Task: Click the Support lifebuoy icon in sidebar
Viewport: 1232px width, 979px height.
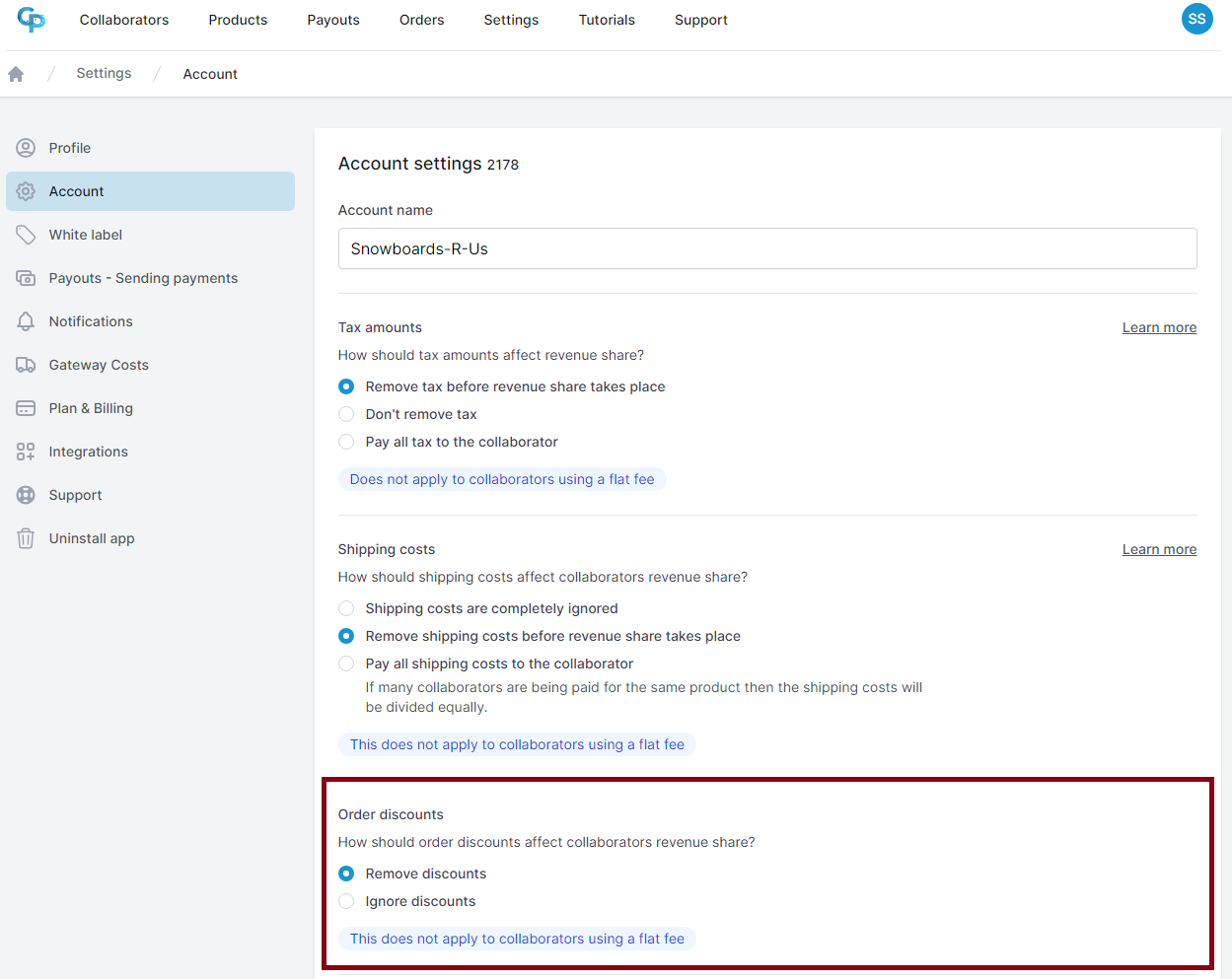Action: pos(26,495)
